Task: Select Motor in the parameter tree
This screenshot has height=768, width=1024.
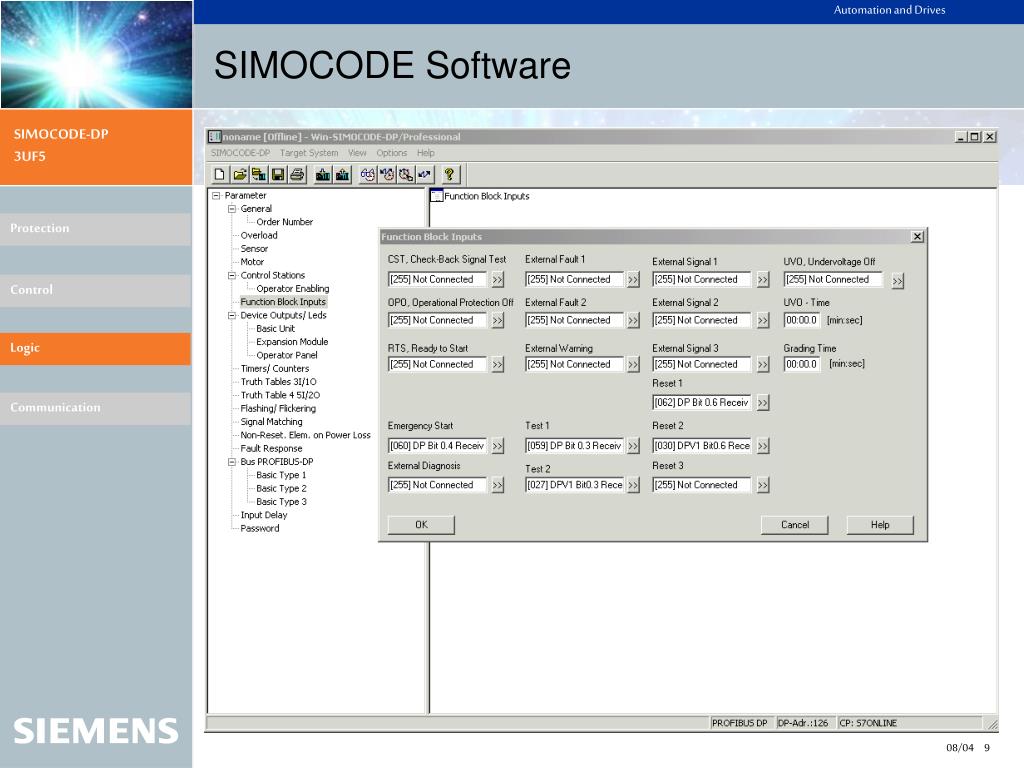Action: 252,262
